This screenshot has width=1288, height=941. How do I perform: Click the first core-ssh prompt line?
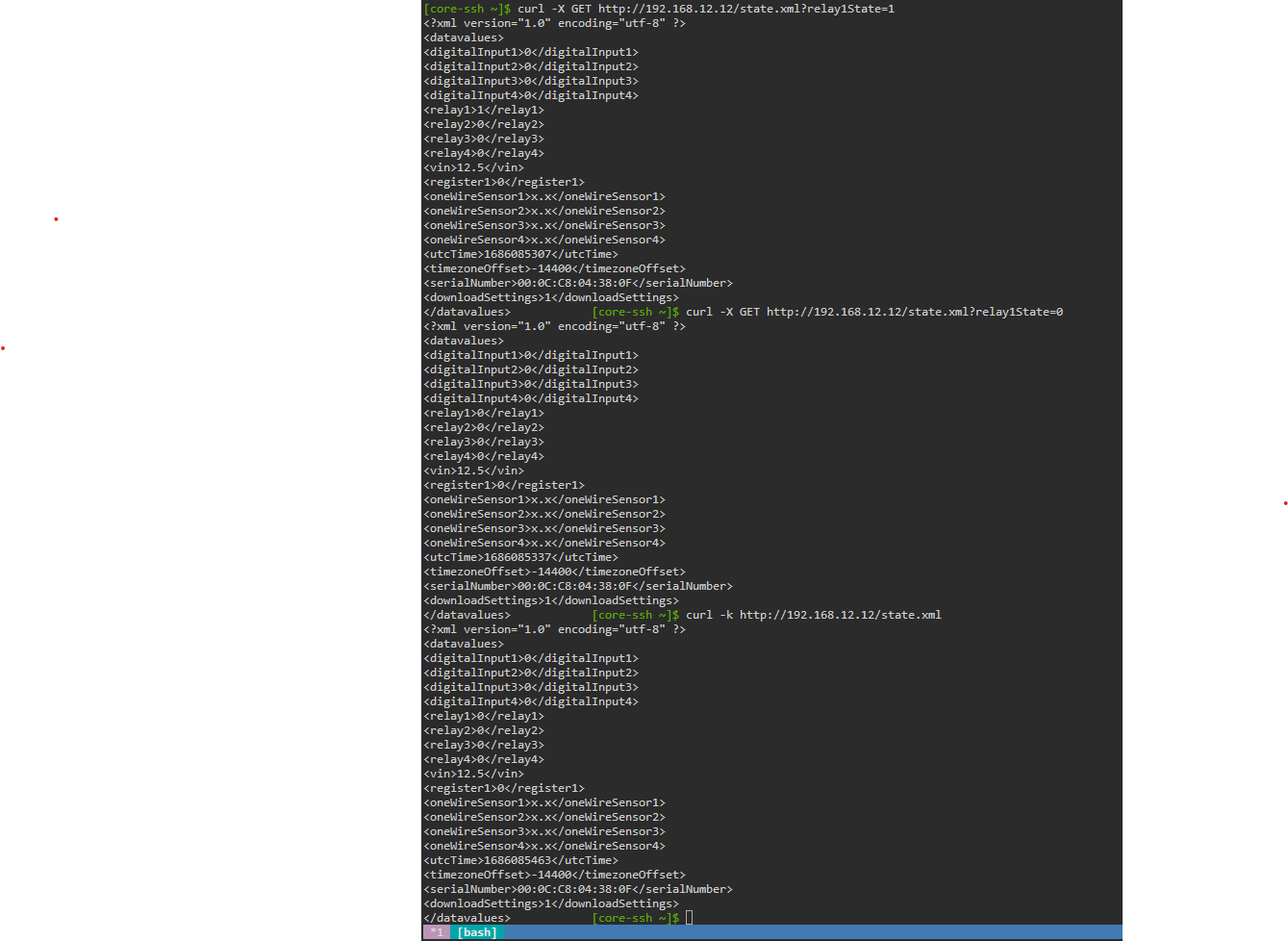coord(460,9)
